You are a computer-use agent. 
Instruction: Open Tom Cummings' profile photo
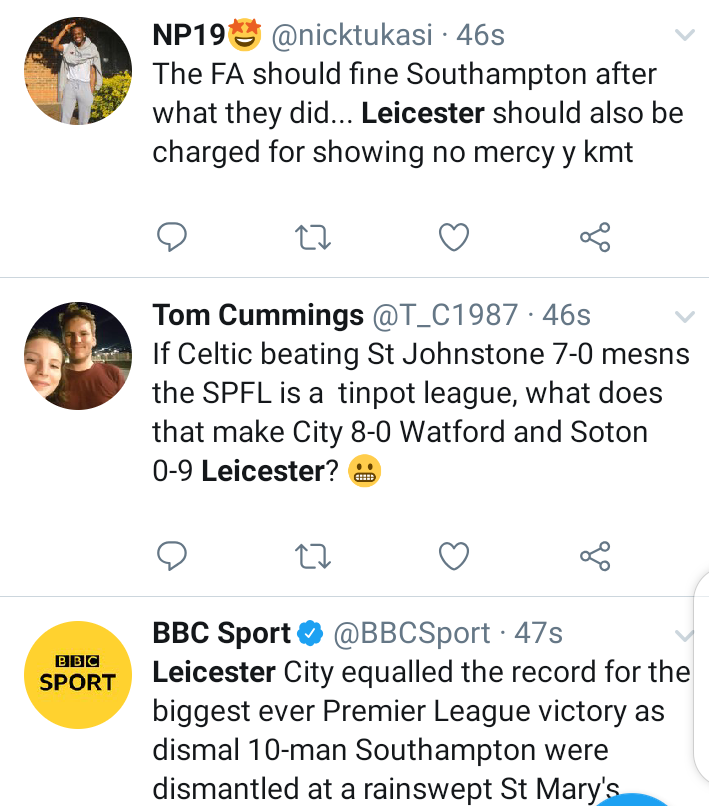77,355
